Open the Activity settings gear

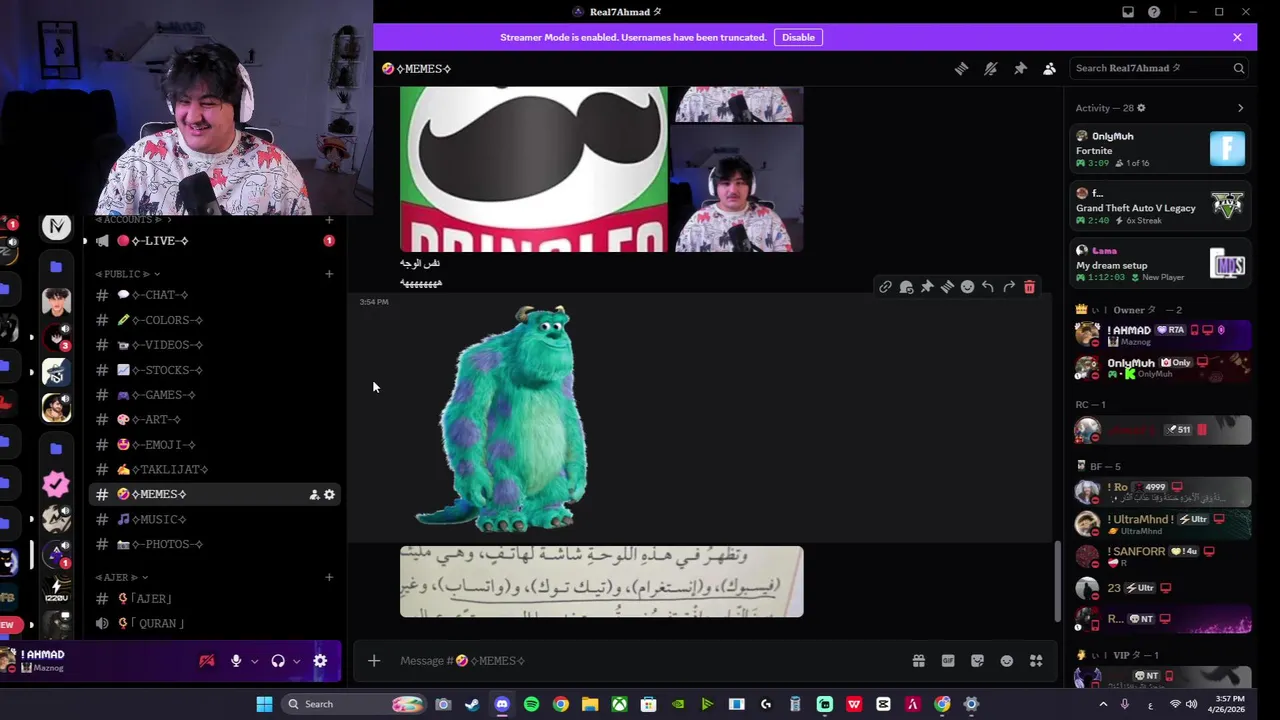pyautogui.click(x=1141, y=108)
